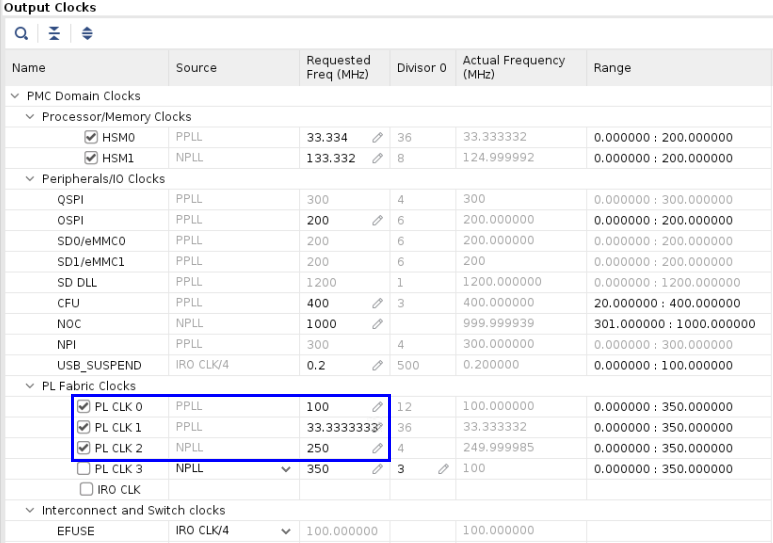This screenshot has width=773, height=543.
Task: Collapse PMC Domain Clocks group
Action: tap(16, 97)
